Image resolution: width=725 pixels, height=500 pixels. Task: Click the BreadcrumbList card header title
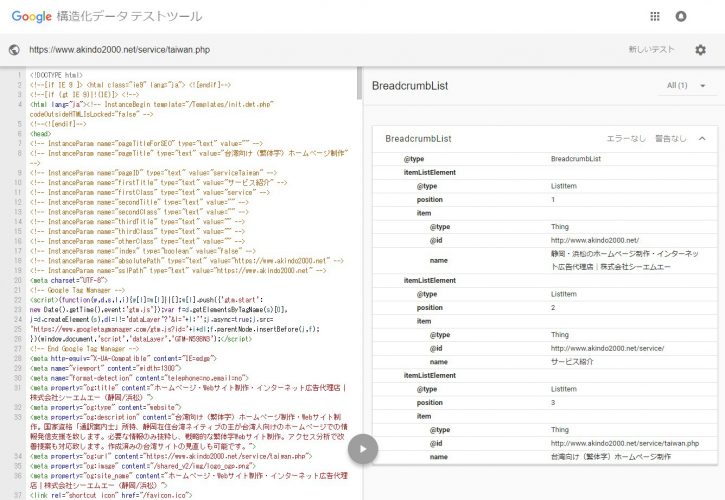[418, 138]
